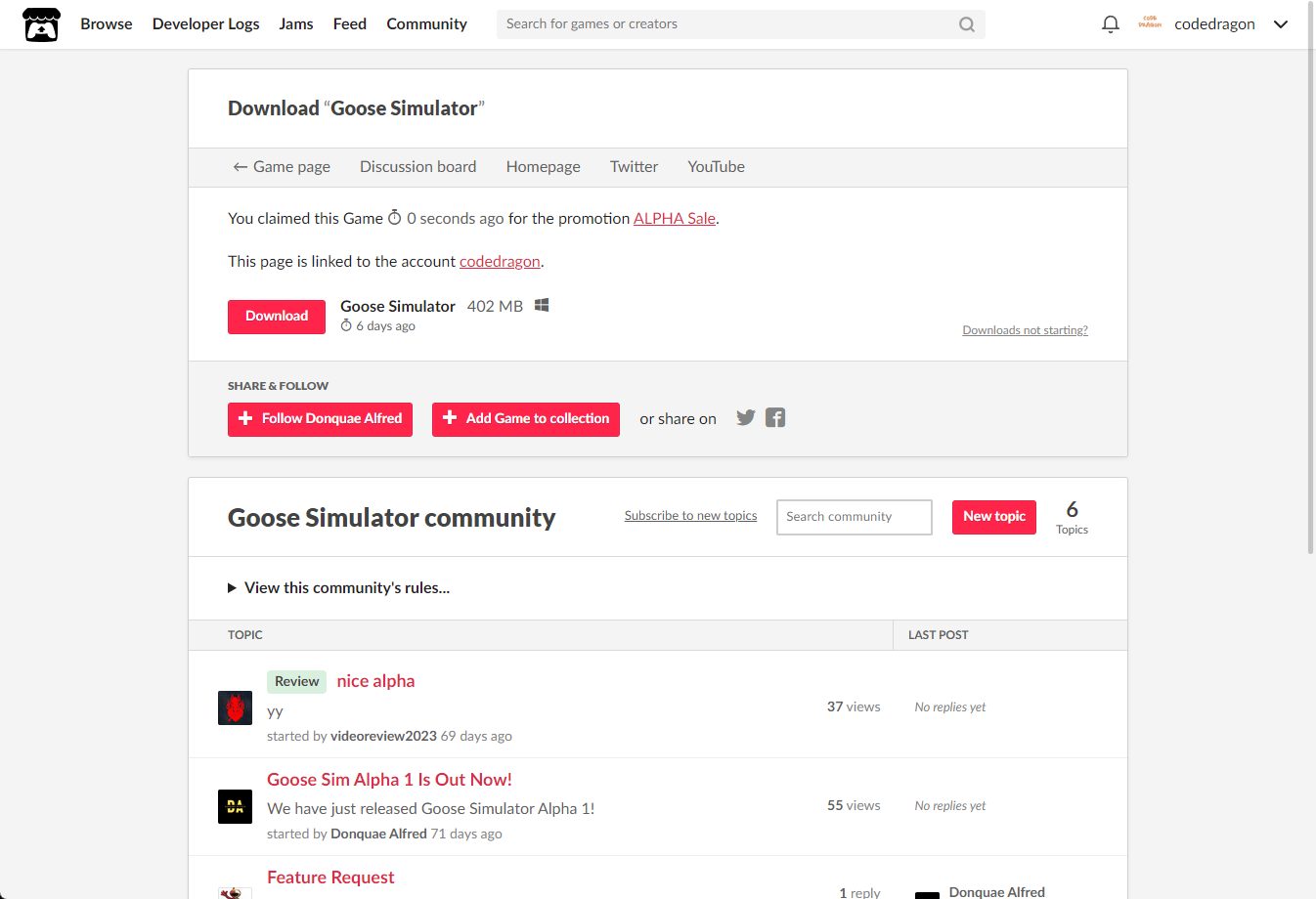This screenshot has width=1316, height=899.
Task: Visit the Homepage link
Action: (544, 167)
